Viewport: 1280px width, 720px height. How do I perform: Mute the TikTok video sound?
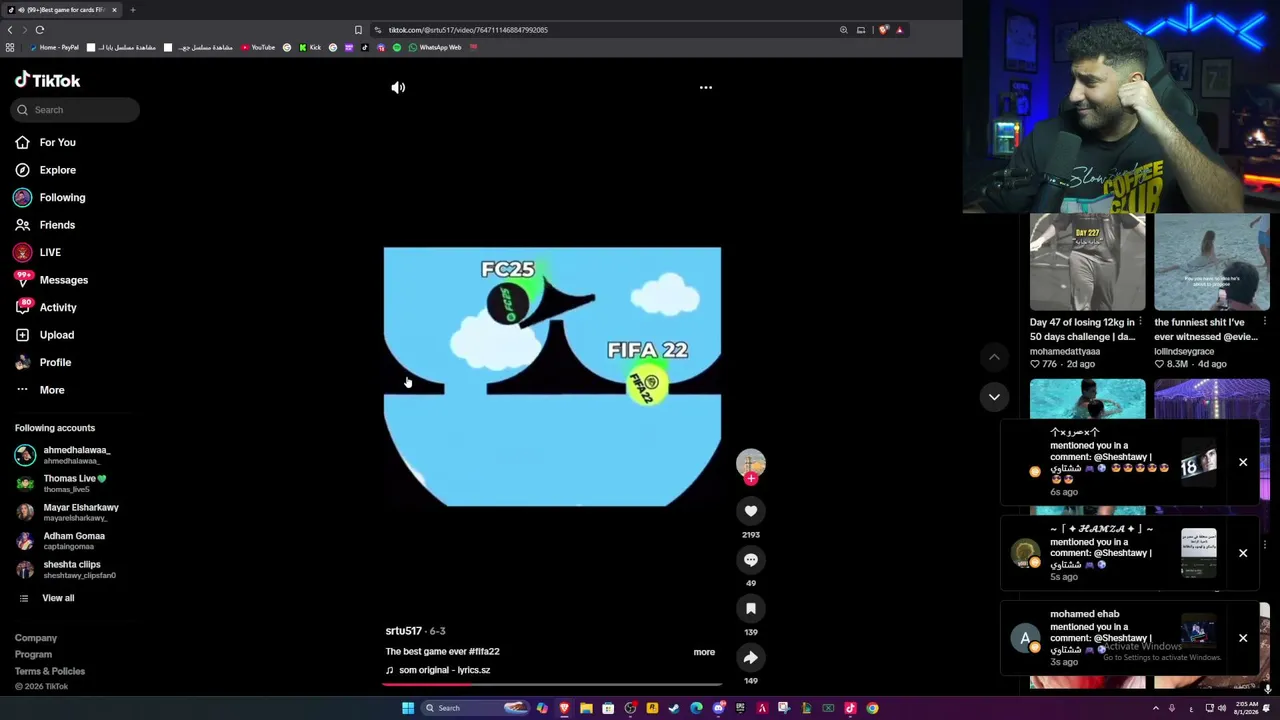point(398,87)
